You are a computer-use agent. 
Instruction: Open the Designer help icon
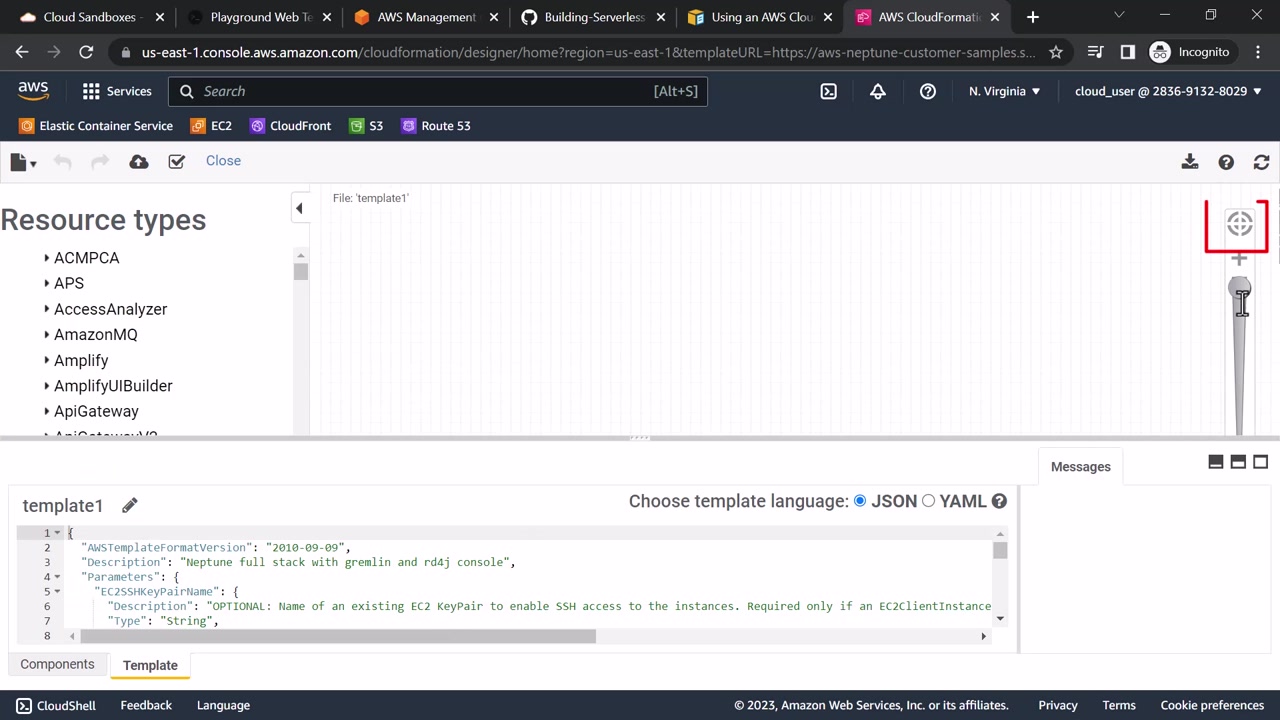pyautogui.click(x=1226, y=161)
